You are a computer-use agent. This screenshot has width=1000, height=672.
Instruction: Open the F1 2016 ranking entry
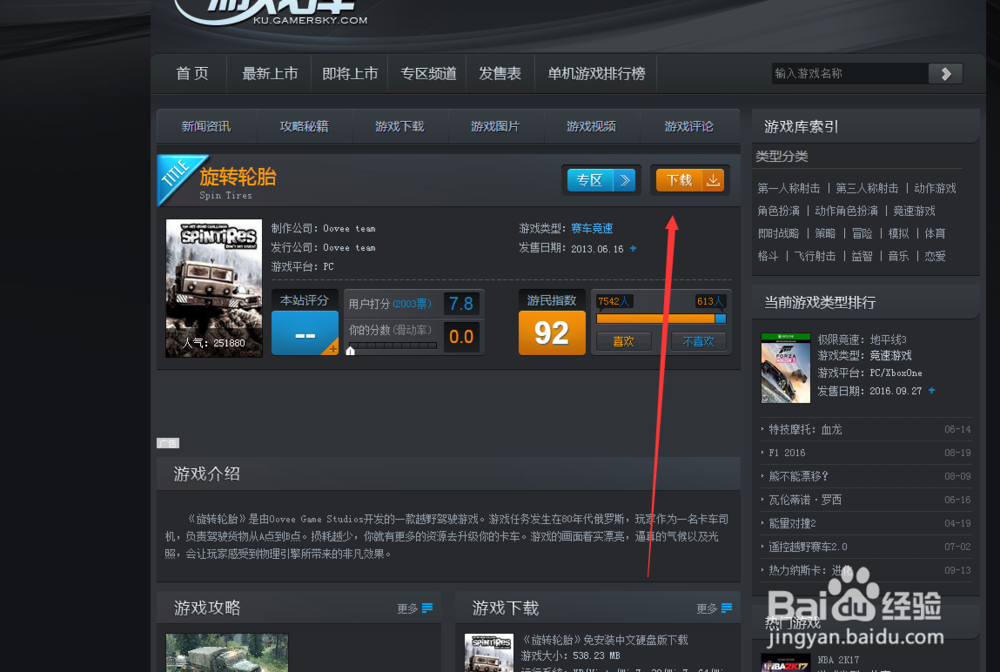pos(787,453)
